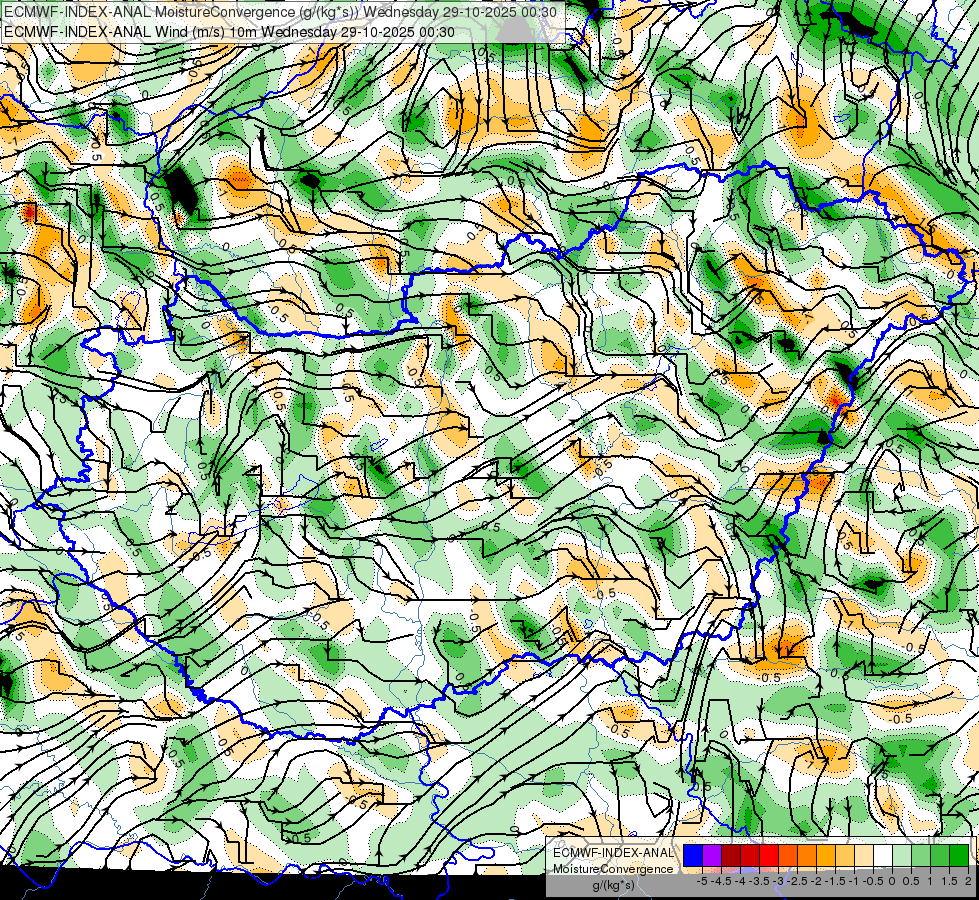Click the MoistureConvergence title line at top
Screen dimensions: 979x900
(x=280, y=12)
